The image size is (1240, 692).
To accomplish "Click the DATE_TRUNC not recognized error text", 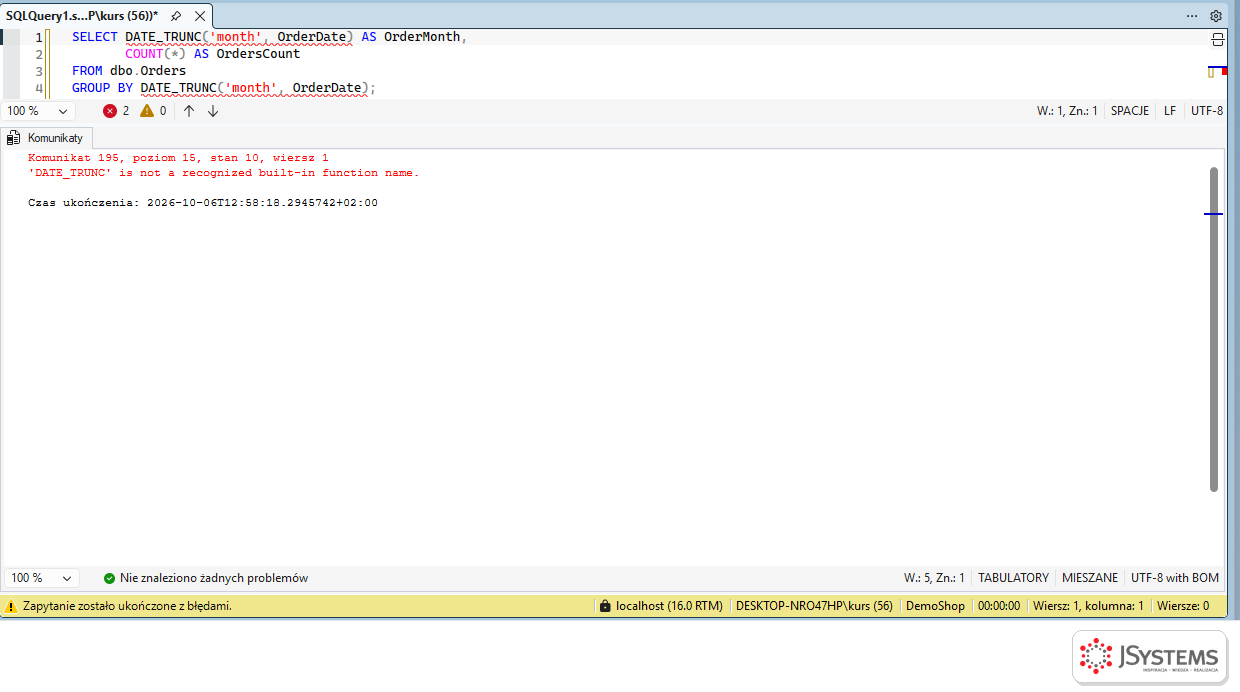I will pos(223,173).
